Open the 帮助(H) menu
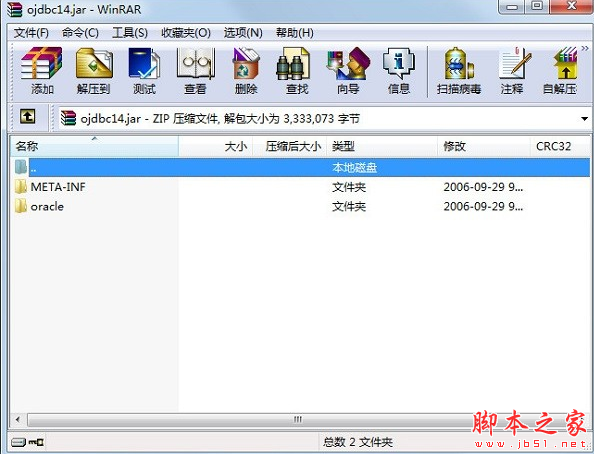The height and width of the screenshot is (454, 594). (295, 33)
